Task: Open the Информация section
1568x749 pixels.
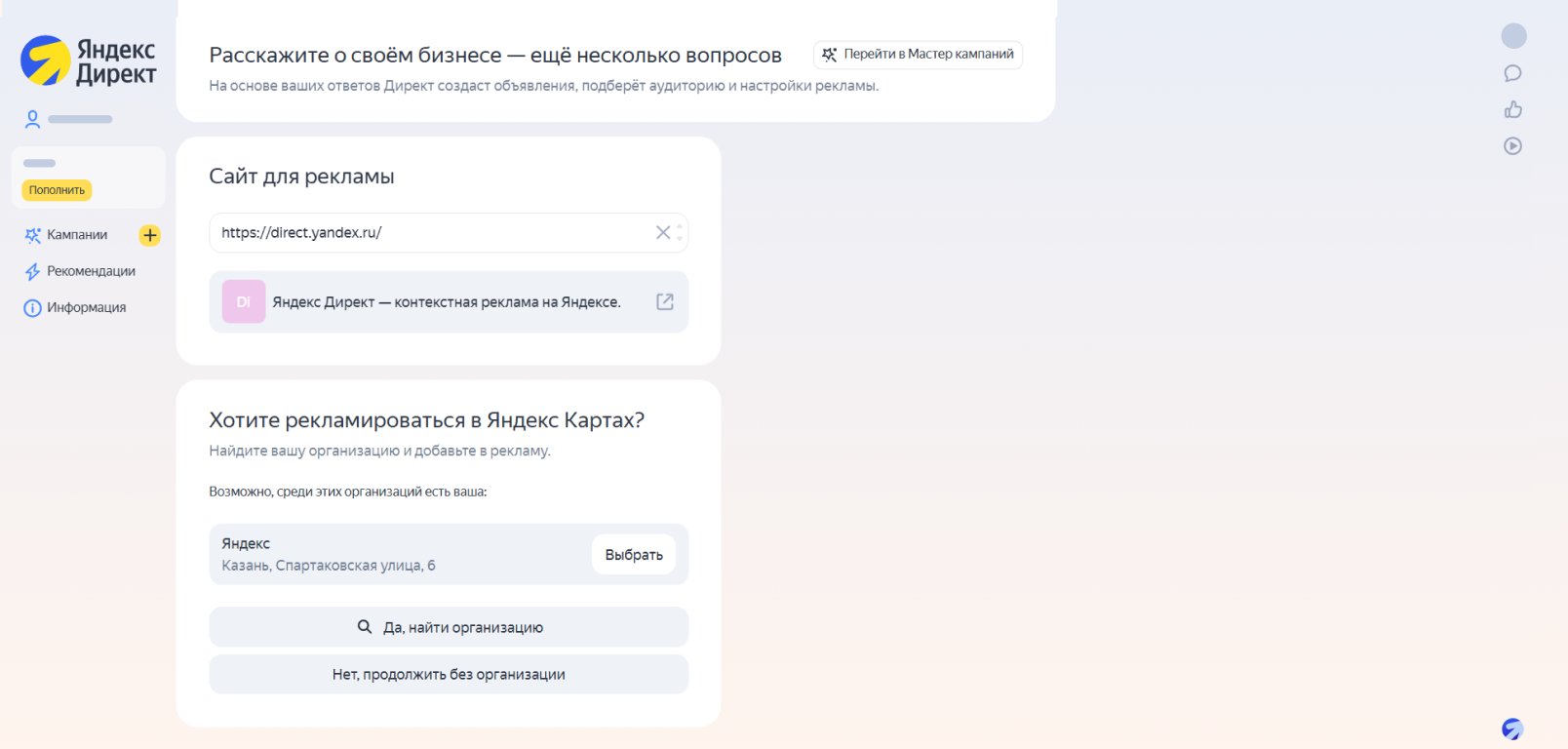Action: 86,307
